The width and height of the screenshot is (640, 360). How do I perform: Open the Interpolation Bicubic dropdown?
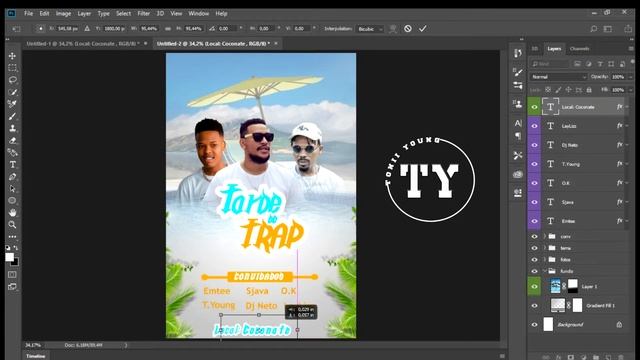(x=370, y=29)
